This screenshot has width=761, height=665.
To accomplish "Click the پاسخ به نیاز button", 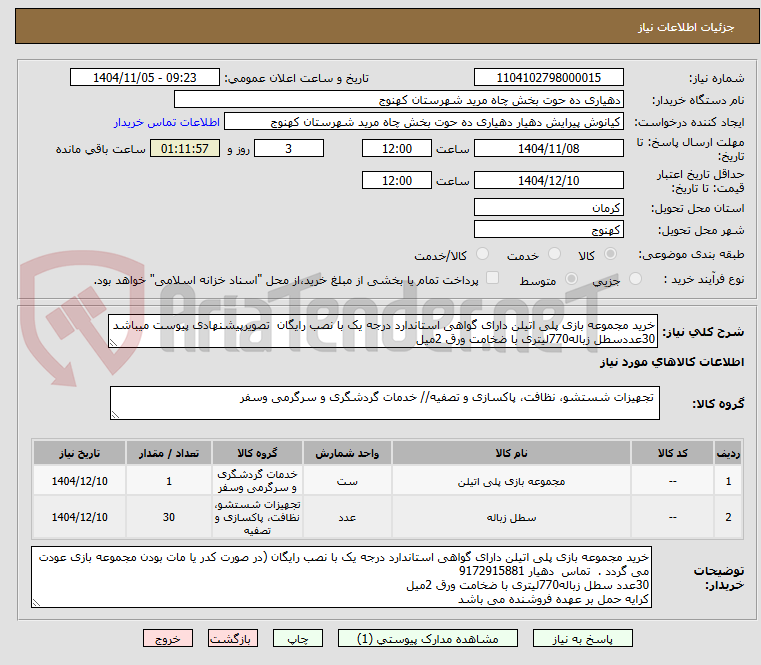I will point(582,638).
